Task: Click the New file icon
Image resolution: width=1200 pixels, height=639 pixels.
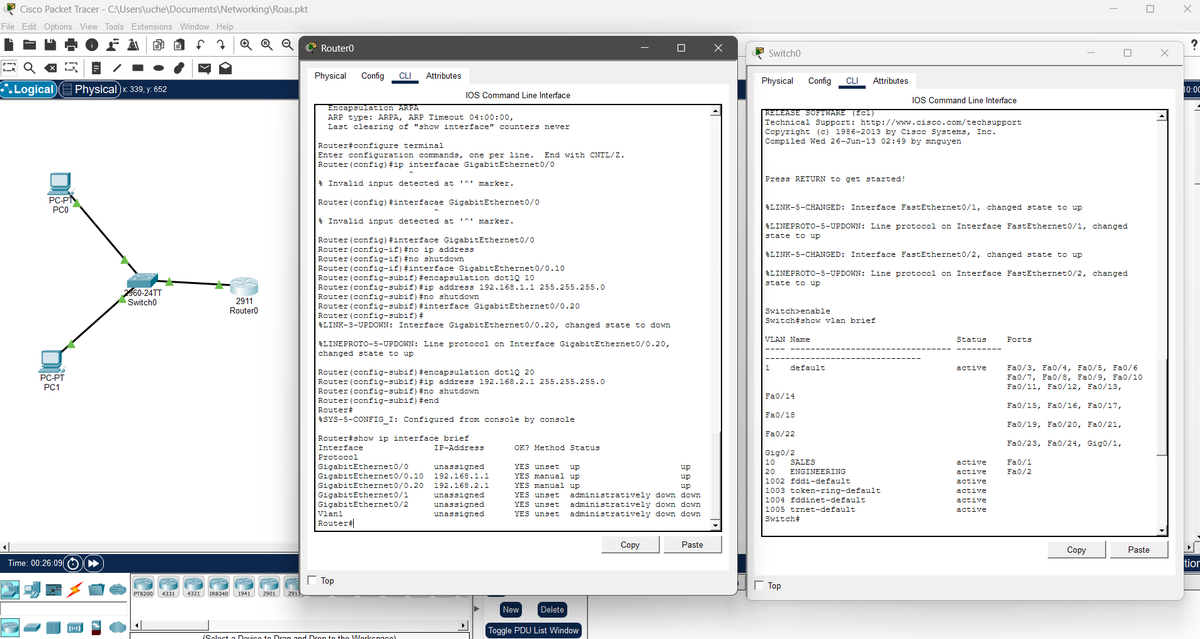Action: pyautogui.click(x=9, y=44)
